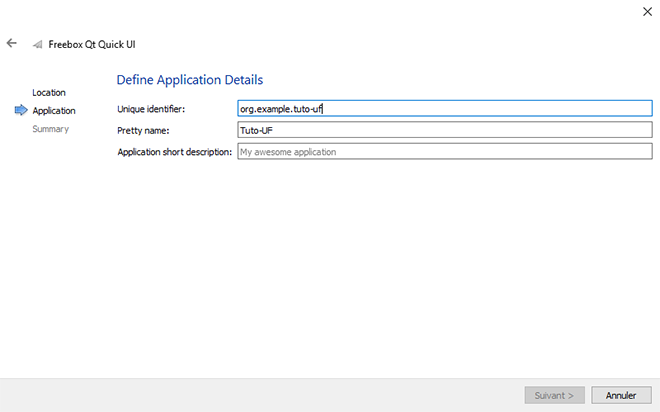This screenshot has height=412, width=660.
Task: Click the wizard icon beside the Freebox title
Action: point(38,45)
